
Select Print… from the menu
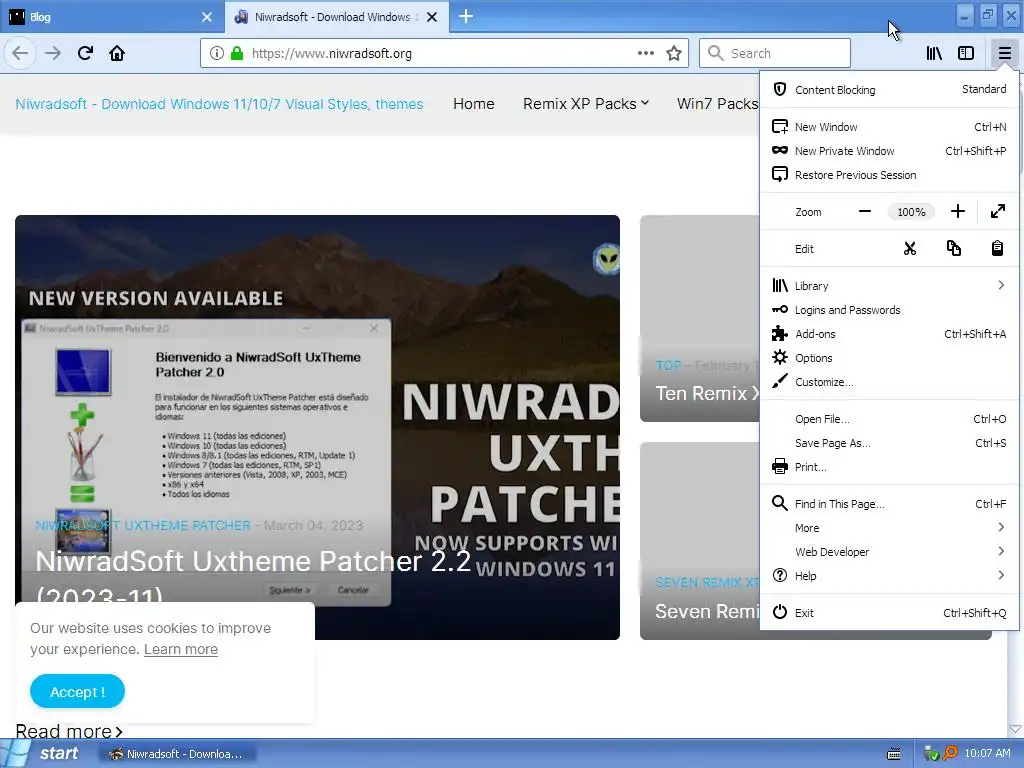889,467
